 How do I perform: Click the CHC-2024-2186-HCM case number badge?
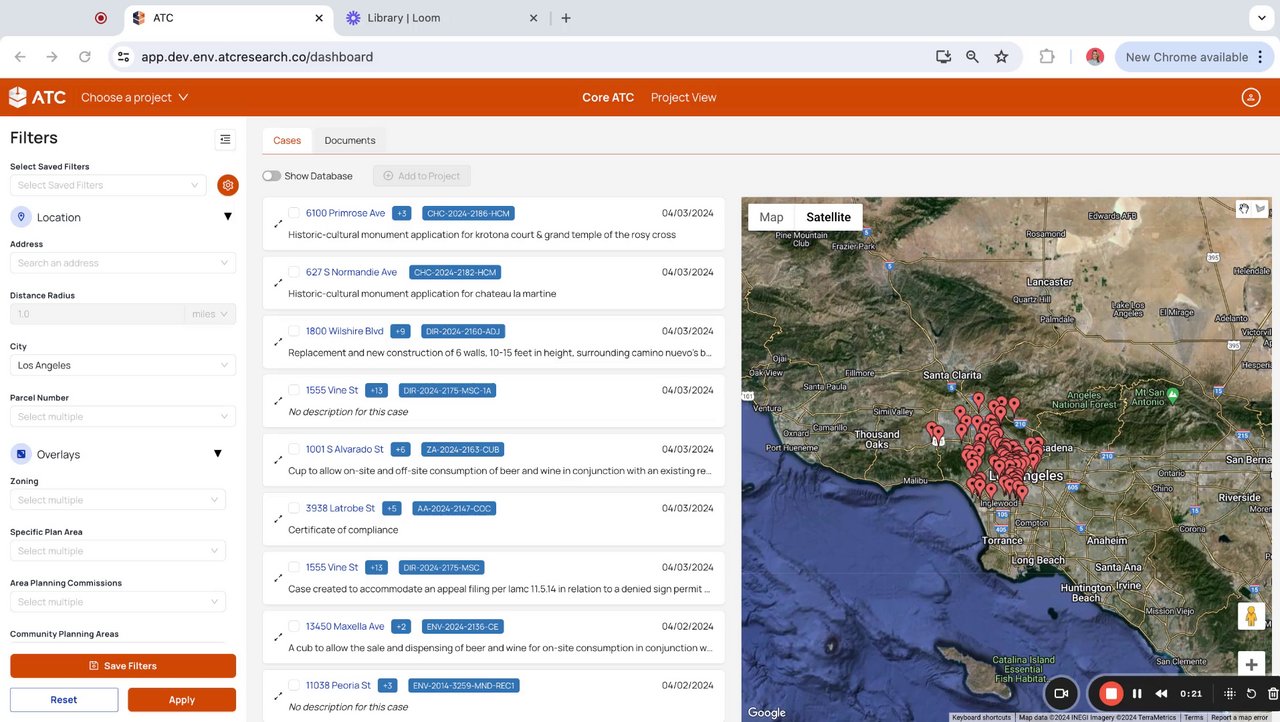pyautogui.click(x=468, y=213)
